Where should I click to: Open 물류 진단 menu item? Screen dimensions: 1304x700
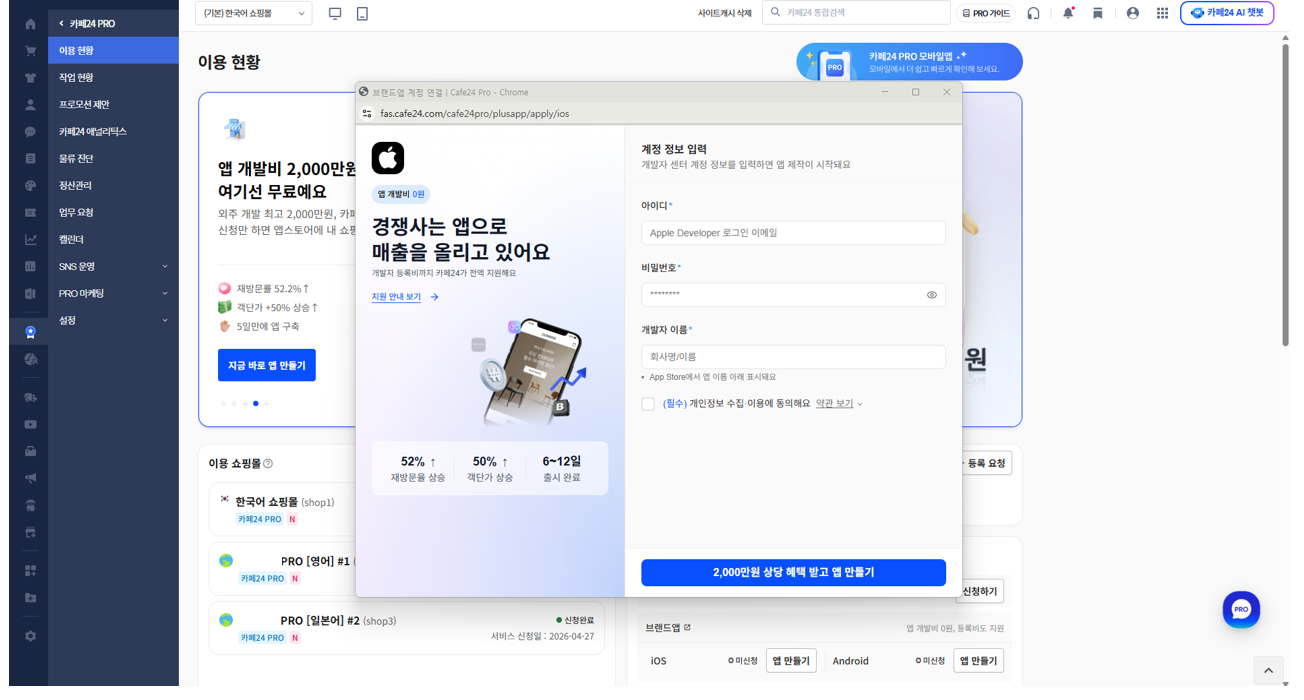point(113,158)
